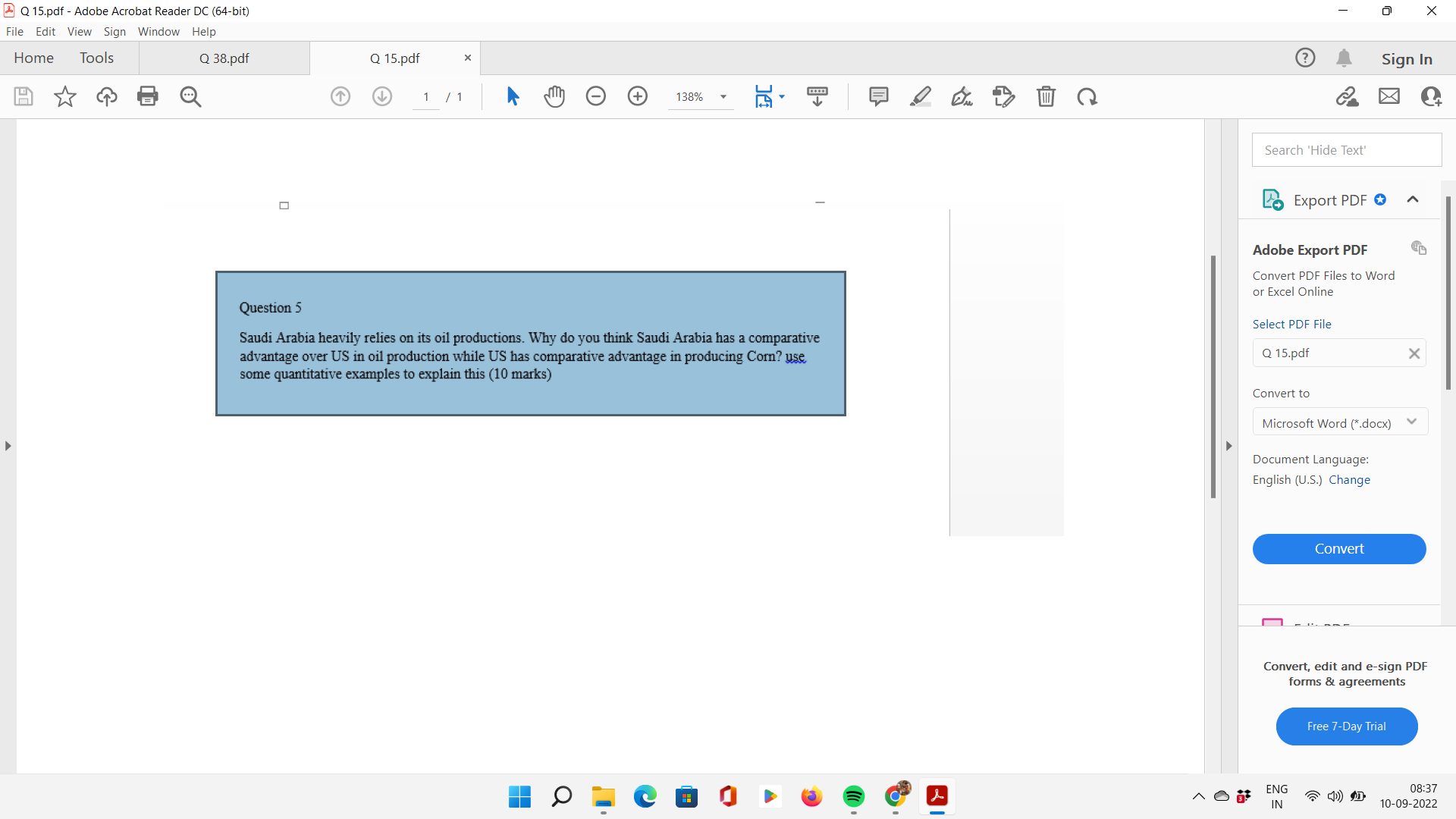
Task: Click the Print icon
Action: [148, 96]
